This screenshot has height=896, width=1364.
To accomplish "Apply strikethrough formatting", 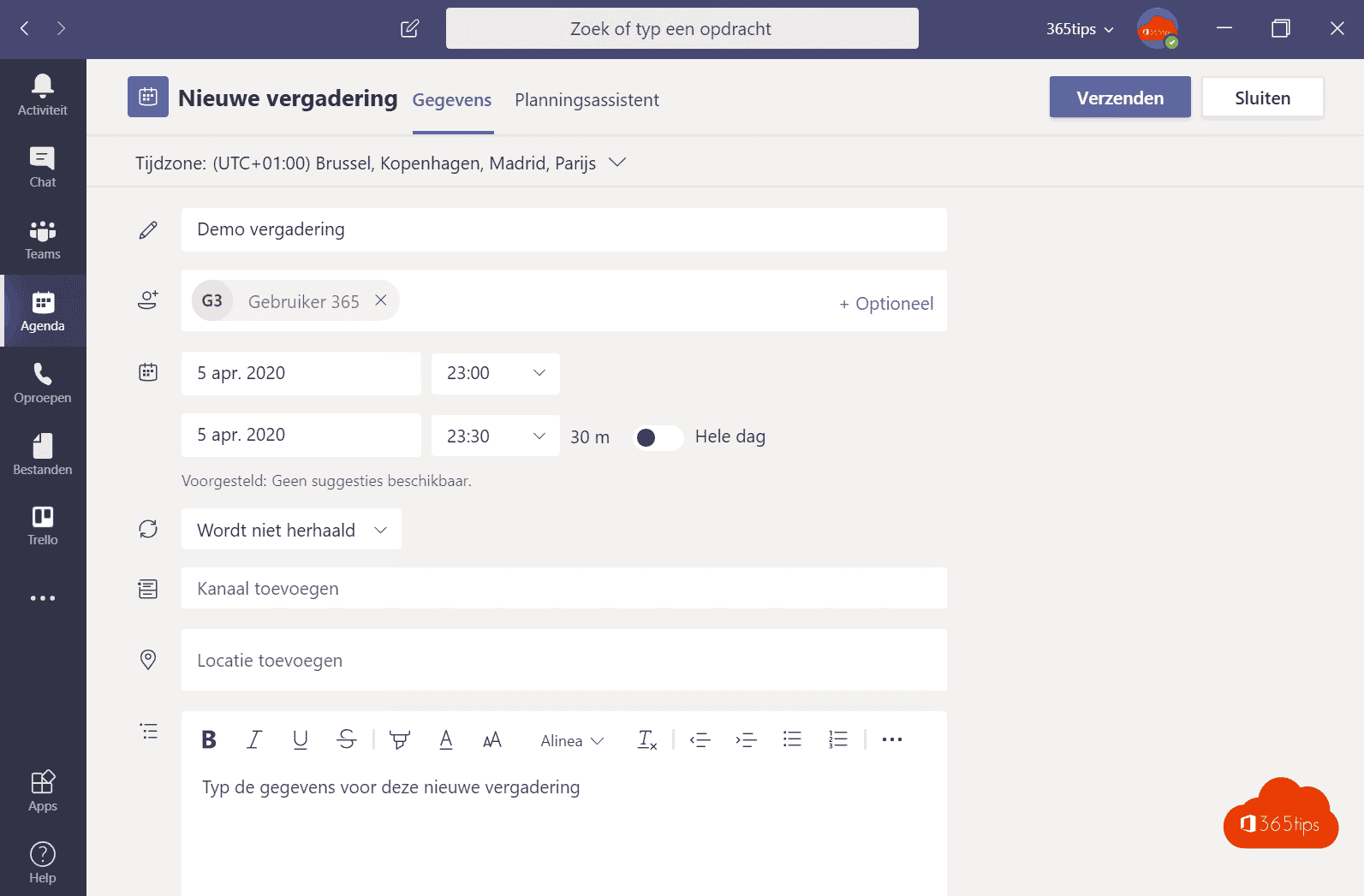I will [x=346, y=739].
